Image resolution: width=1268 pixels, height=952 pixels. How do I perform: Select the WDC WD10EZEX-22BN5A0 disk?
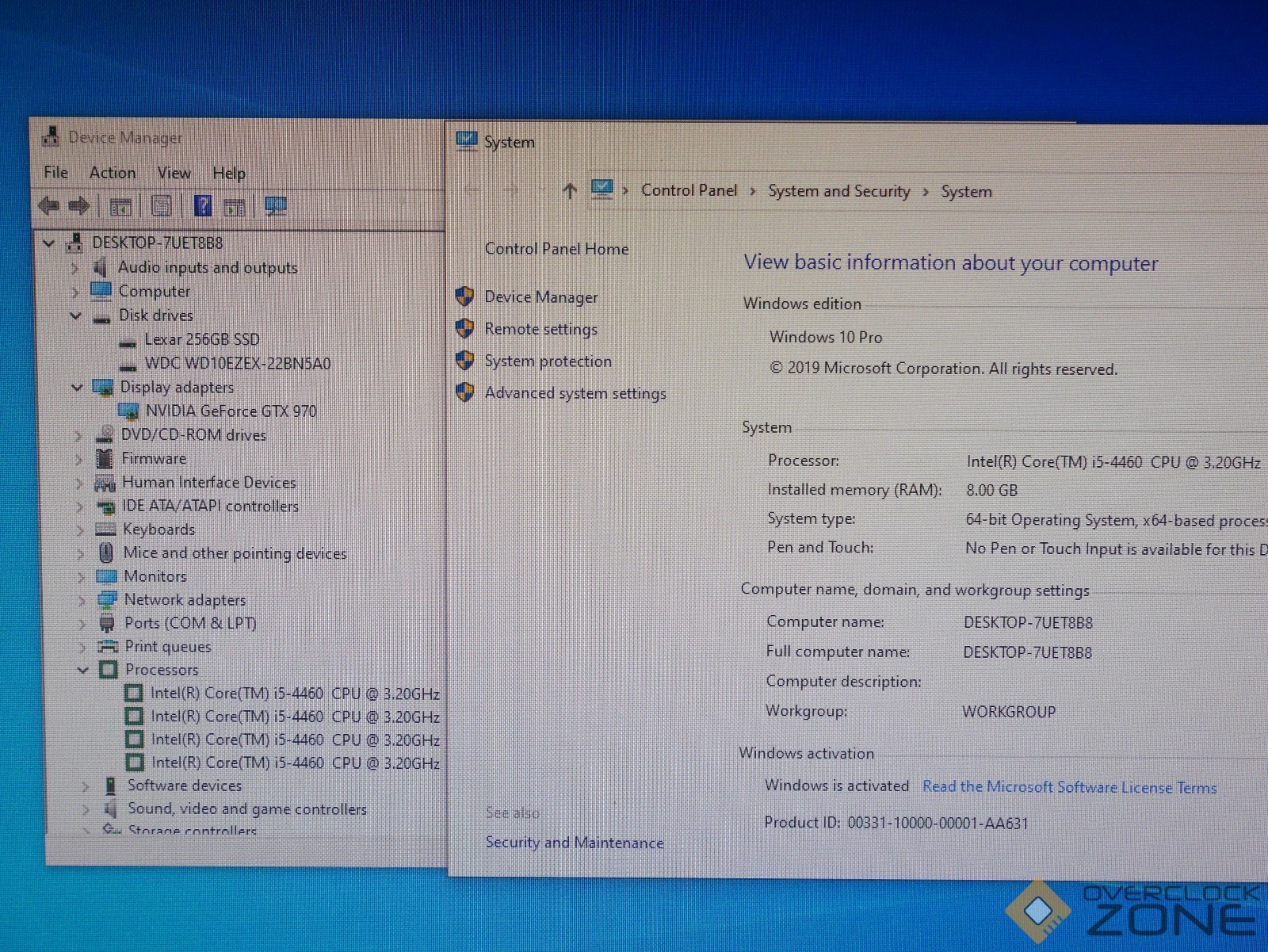237,364
